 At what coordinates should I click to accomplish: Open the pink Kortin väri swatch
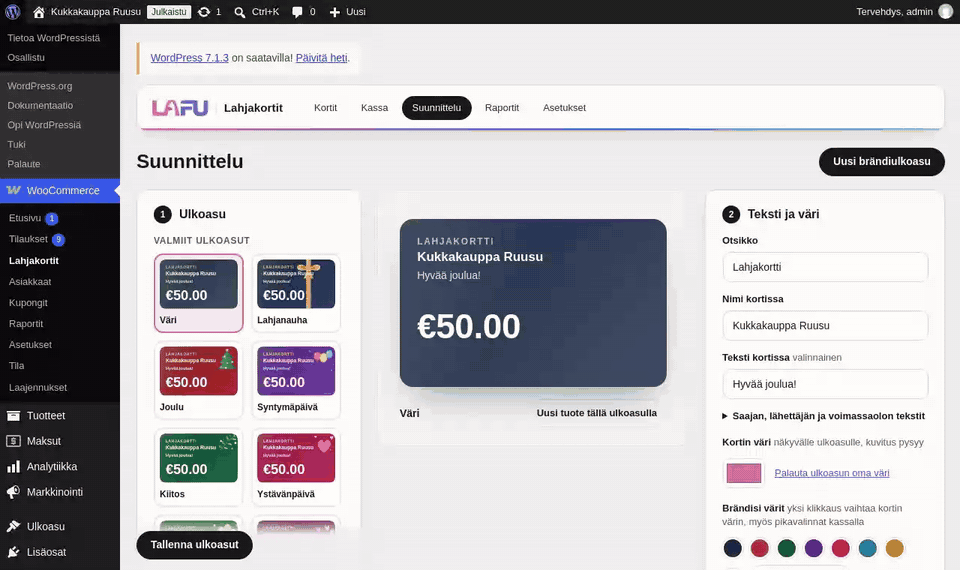click(744, 473)
